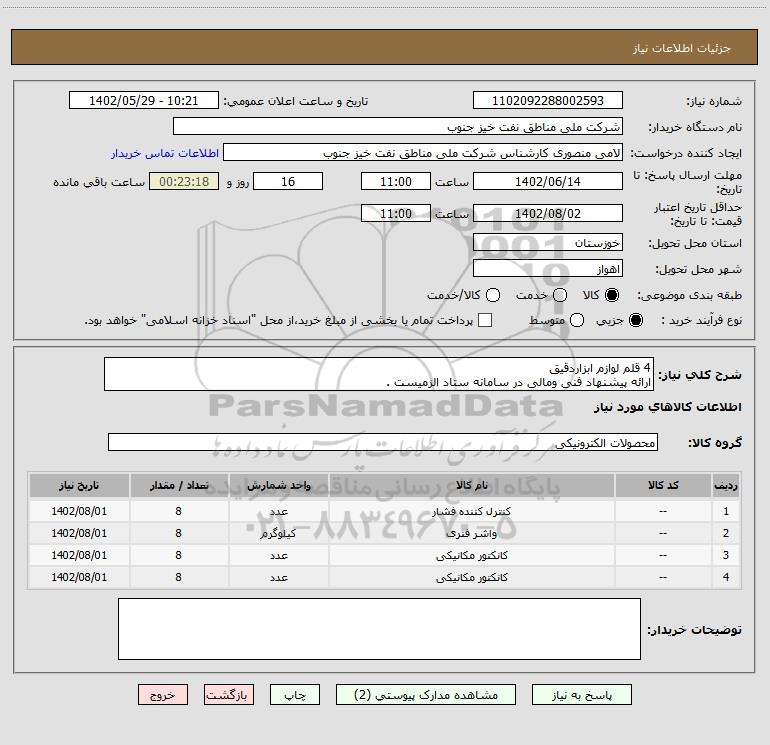Select the متوسط purchase type radio
Viewport: 770px width, 745px height.
point(577,320)
